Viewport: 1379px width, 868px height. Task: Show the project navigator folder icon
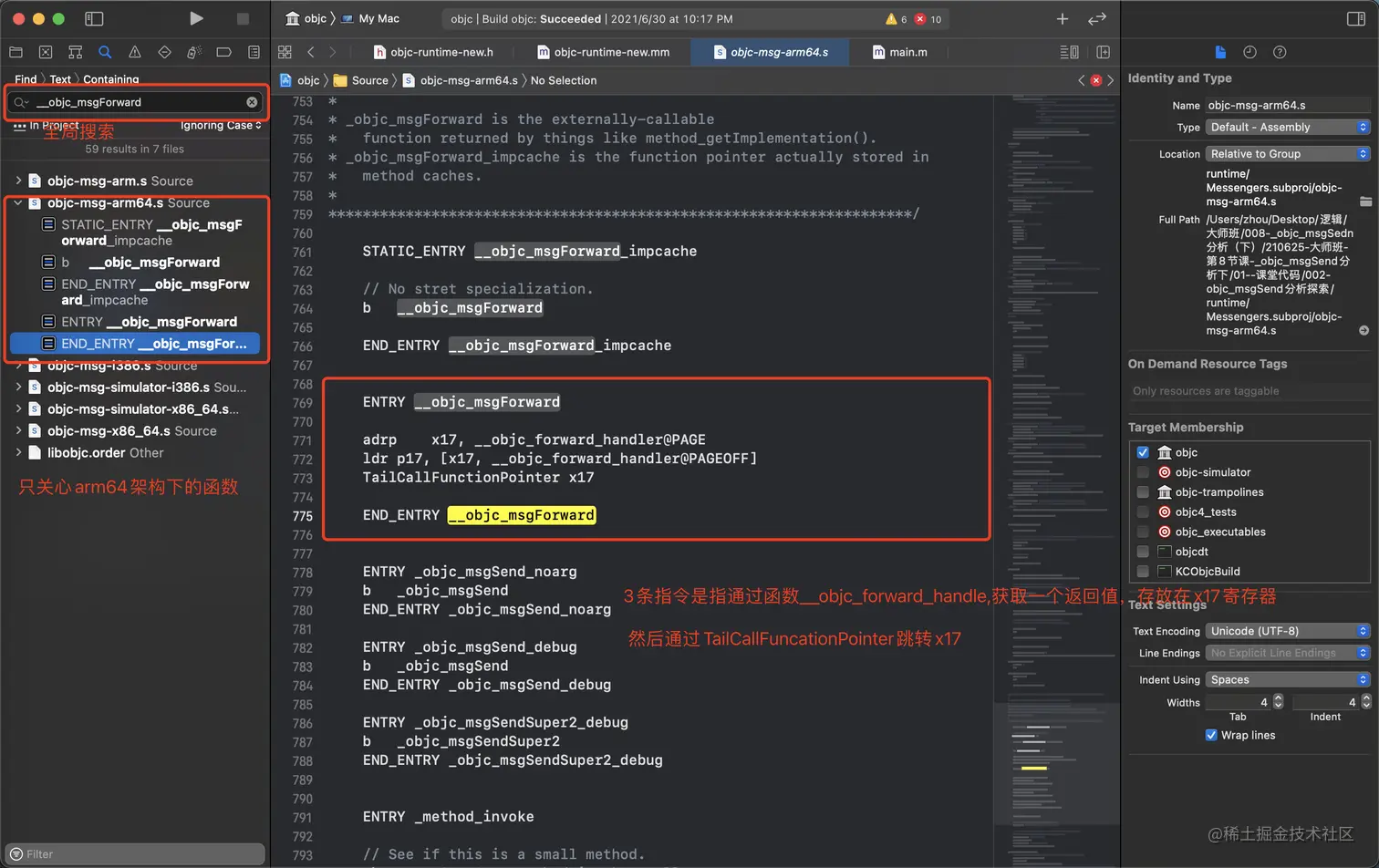16,52
